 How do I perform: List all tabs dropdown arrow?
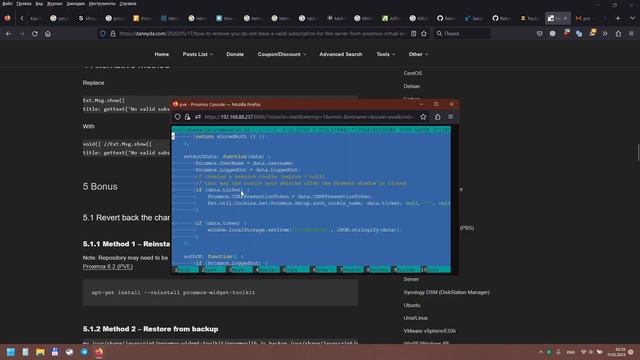pos(632,18)
